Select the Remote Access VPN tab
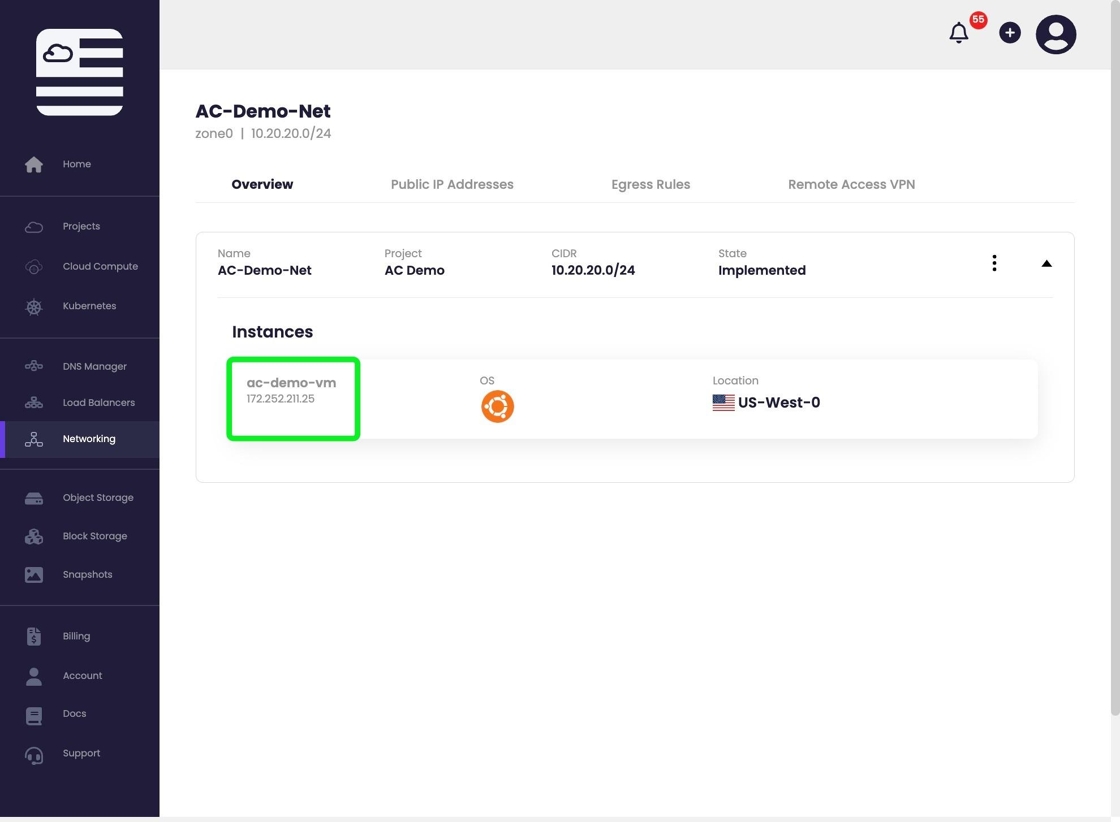The width and height of the screenshot is (1120, 822). click(x=851, y=184)
